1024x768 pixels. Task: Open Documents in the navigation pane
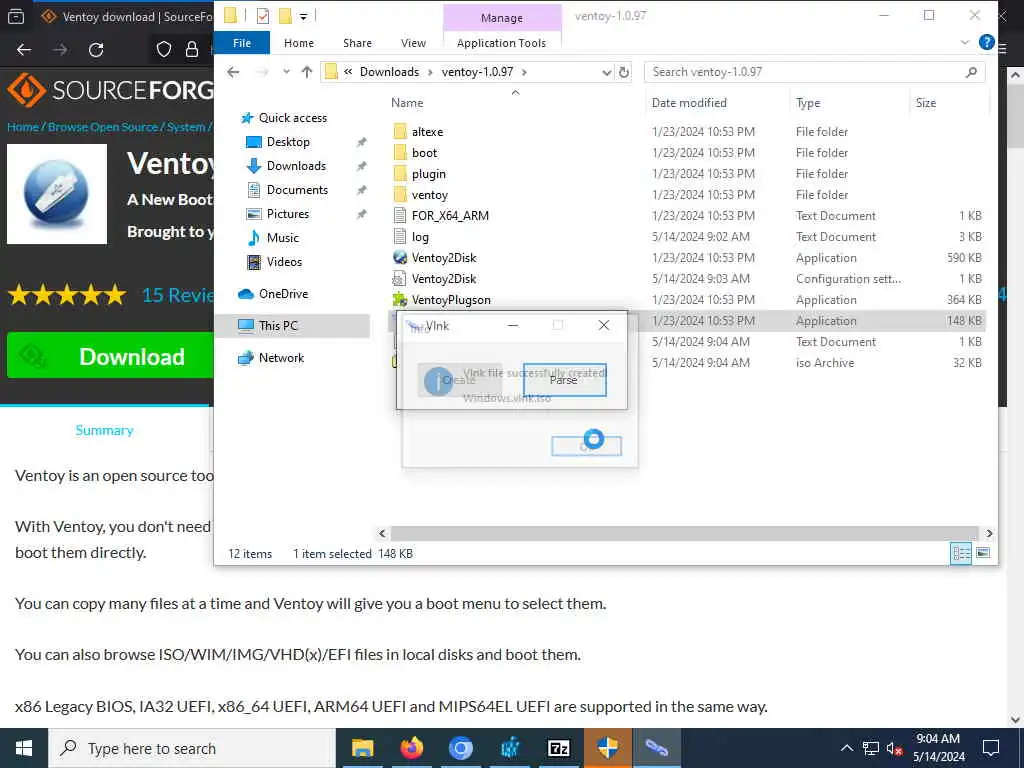coord(297,190)
